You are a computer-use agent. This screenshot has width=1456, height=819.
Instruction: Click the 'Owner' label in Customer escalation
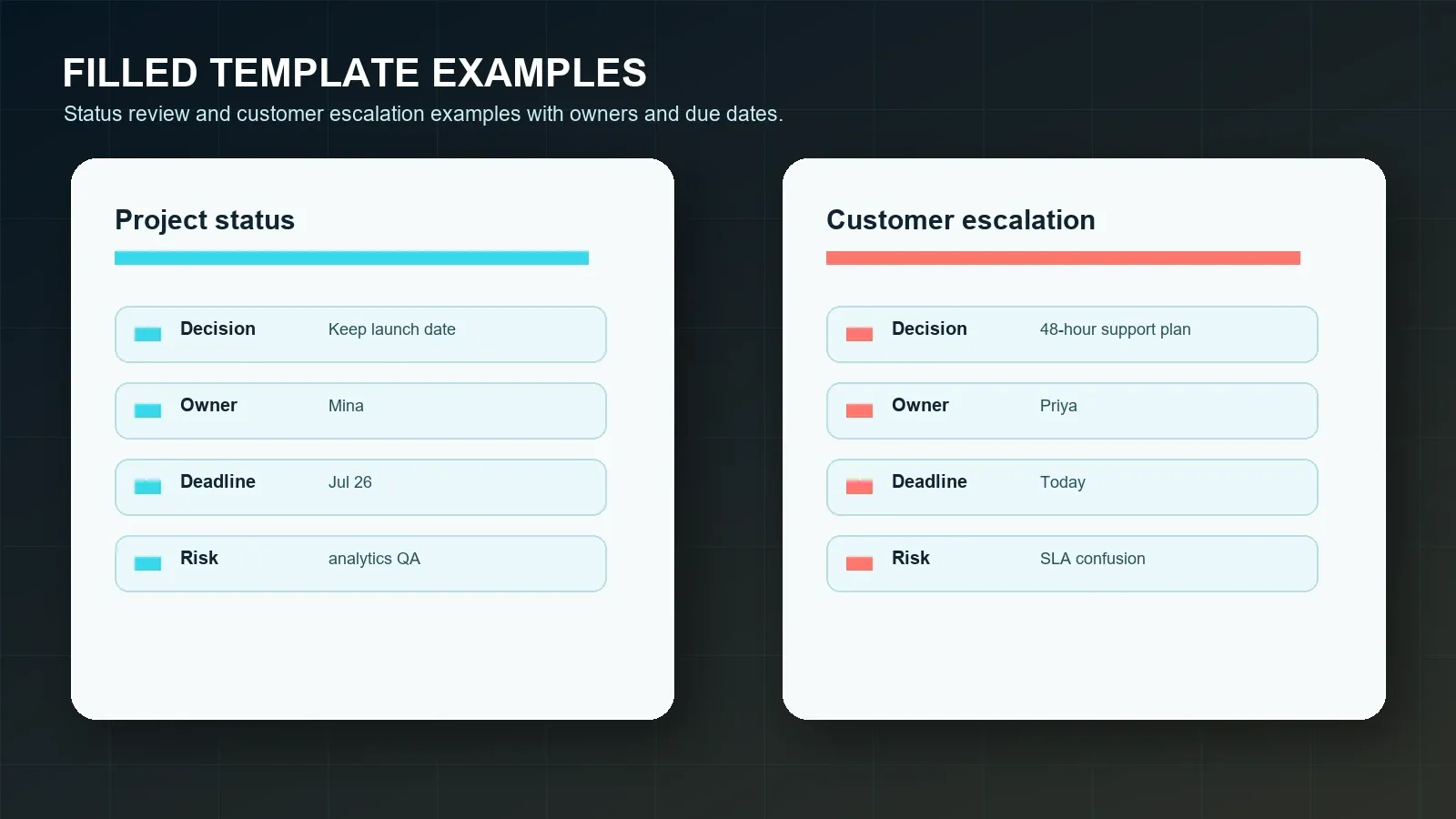tap(920, 405)
